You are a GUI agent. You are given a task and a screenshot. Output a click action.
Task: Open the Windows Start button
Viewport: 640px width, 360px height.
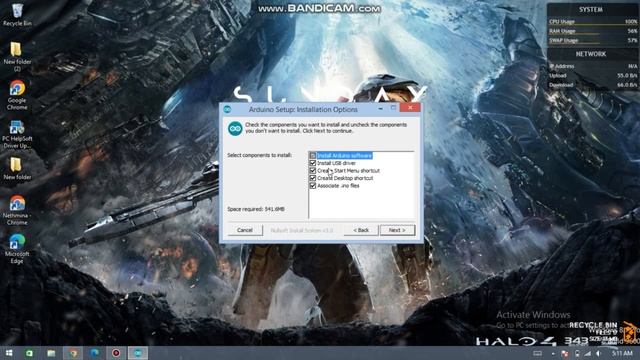(9, 353)
